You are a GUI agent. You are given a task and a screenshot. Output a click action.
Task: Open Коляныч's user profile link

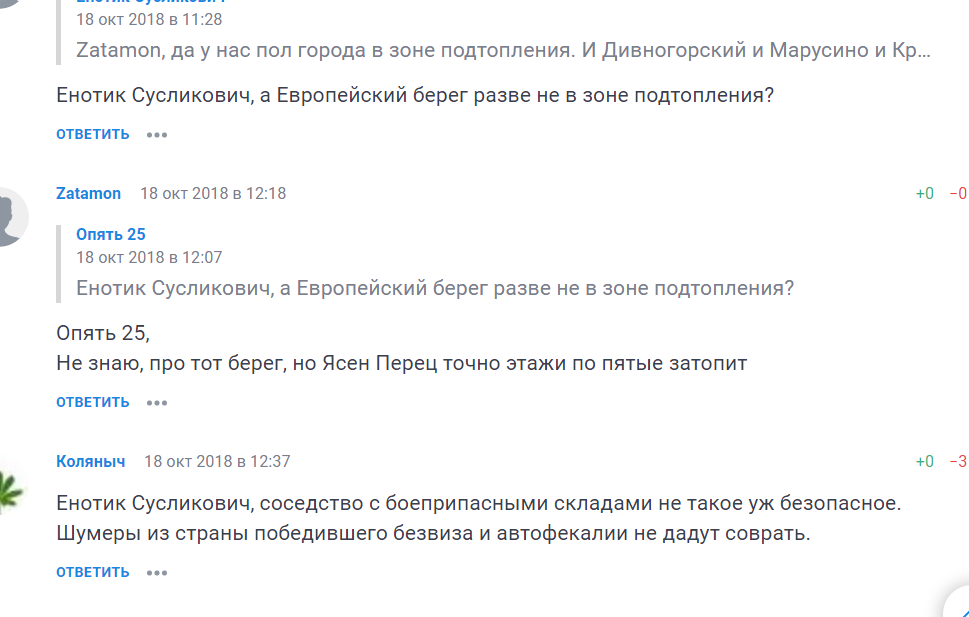[x=91, y=462]
